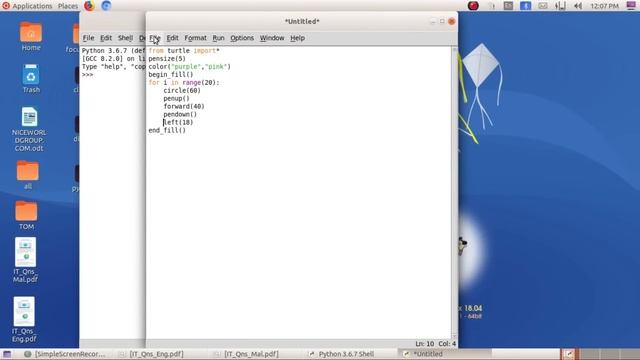Open the volume control tray icon
The image size is (640, 360).
coord(578,6)
